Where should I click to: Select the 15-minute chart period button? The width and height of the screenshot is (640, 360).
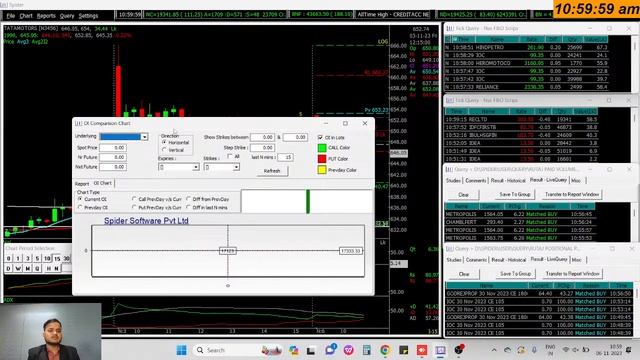57,259
